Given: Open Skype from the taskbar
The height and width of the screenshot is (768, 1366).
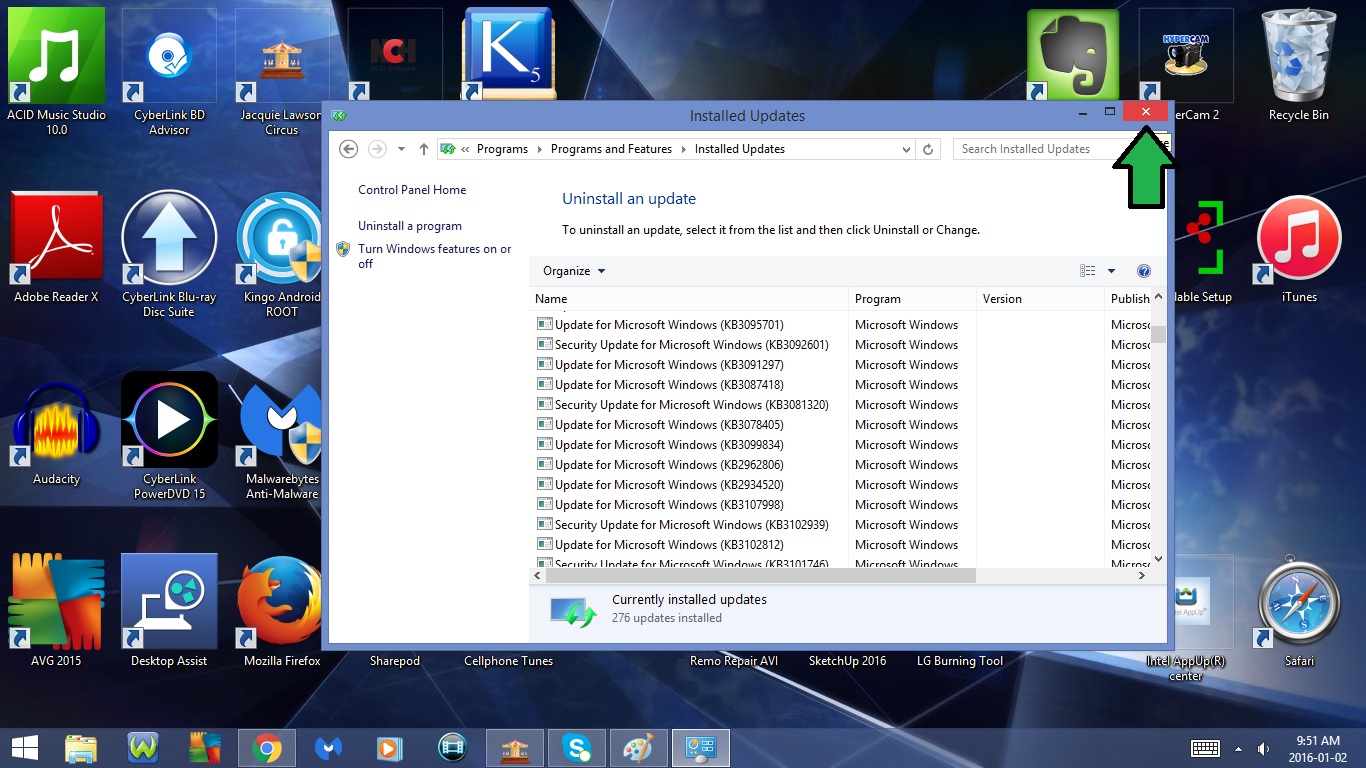Looking at the screenshot, I should [x=576, y=748].
